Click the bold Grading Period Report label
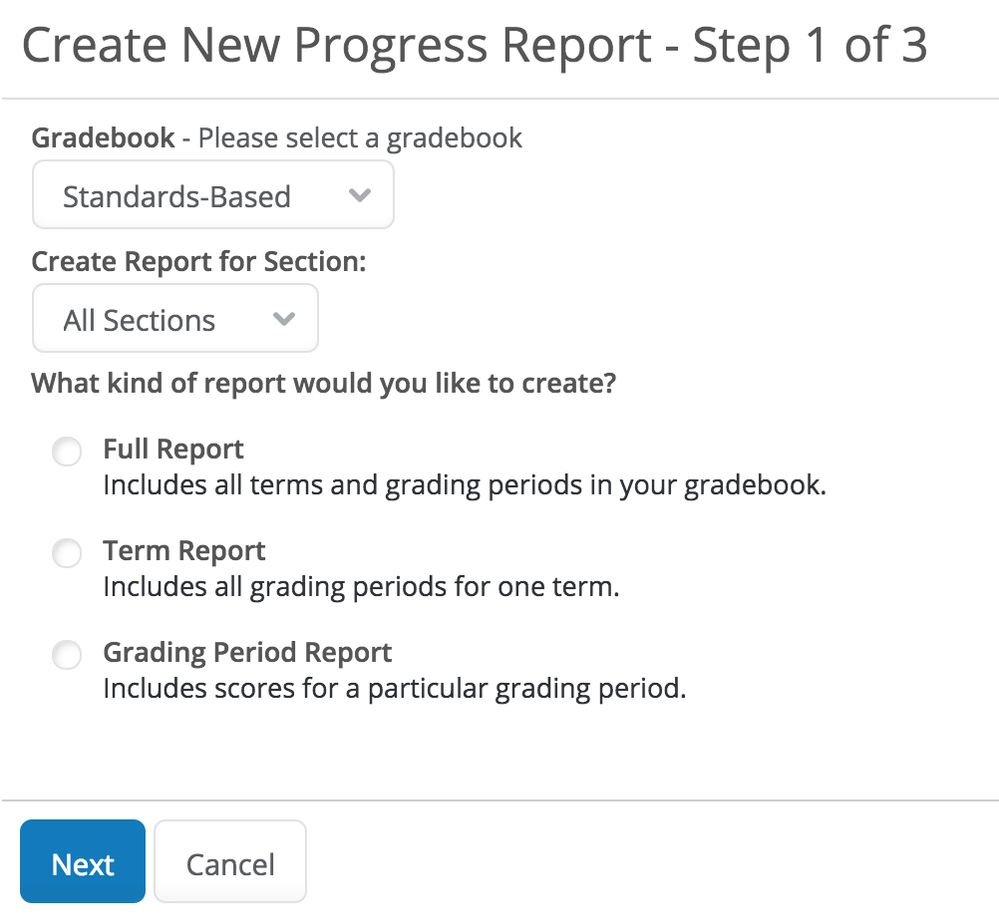999x921 pixels. [247, 653]
